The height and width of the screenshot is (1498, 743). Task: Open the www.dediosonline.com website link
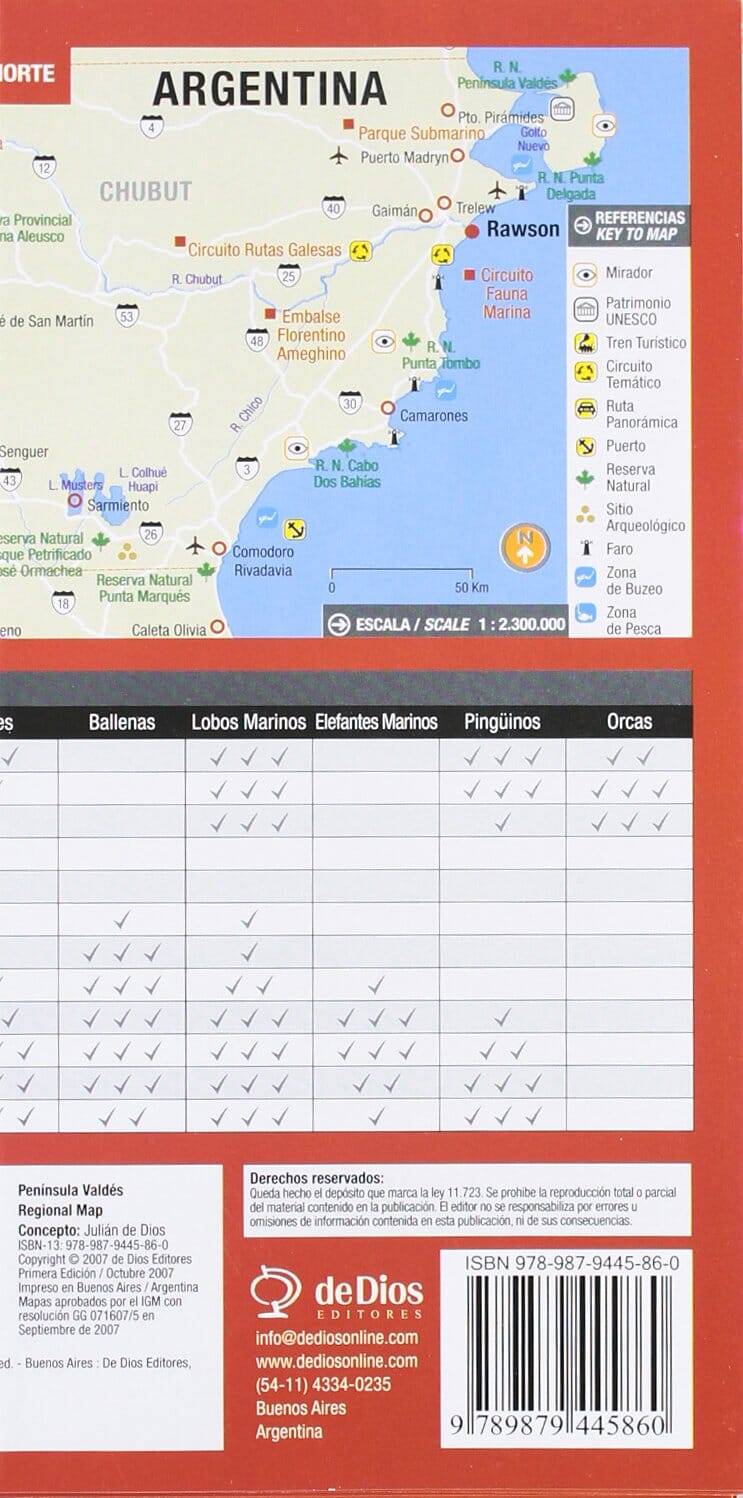pyautogui.click(x=336, y=1361)
